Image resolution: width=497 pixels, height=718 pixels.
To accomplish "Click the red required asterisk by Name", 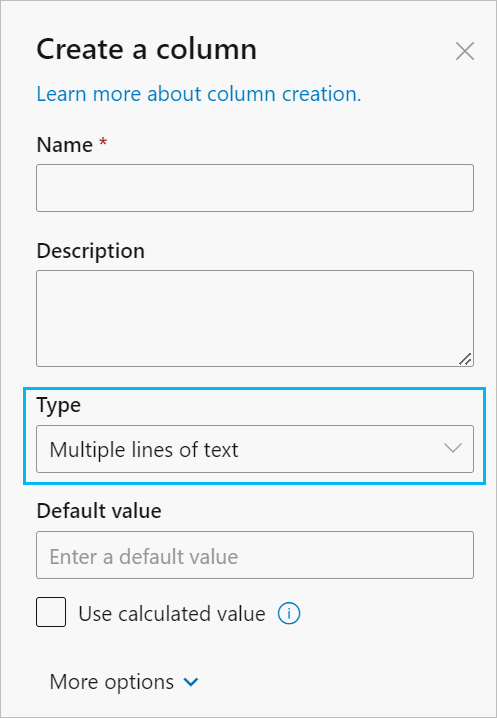I will tap(103, 142).
